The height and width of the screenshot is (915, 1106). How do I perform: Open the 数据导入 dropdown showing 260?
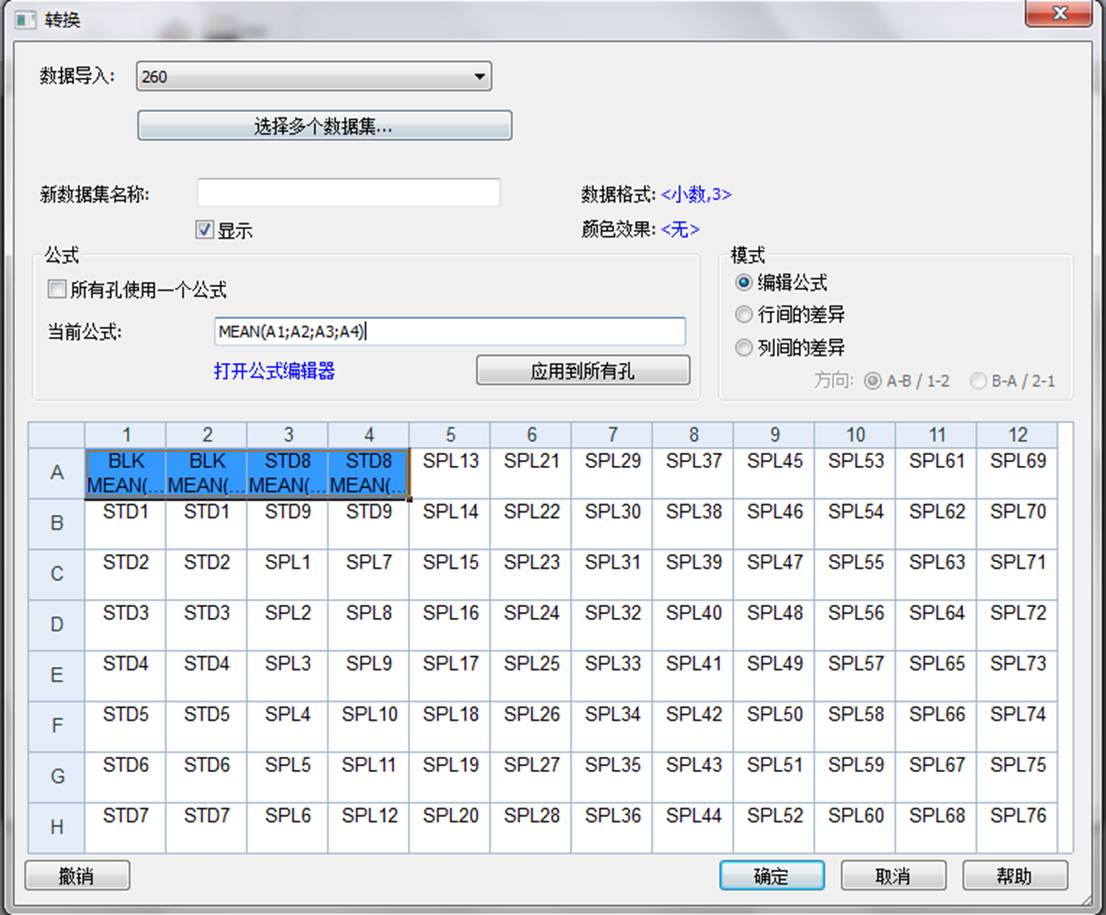[x=313, y=76]
